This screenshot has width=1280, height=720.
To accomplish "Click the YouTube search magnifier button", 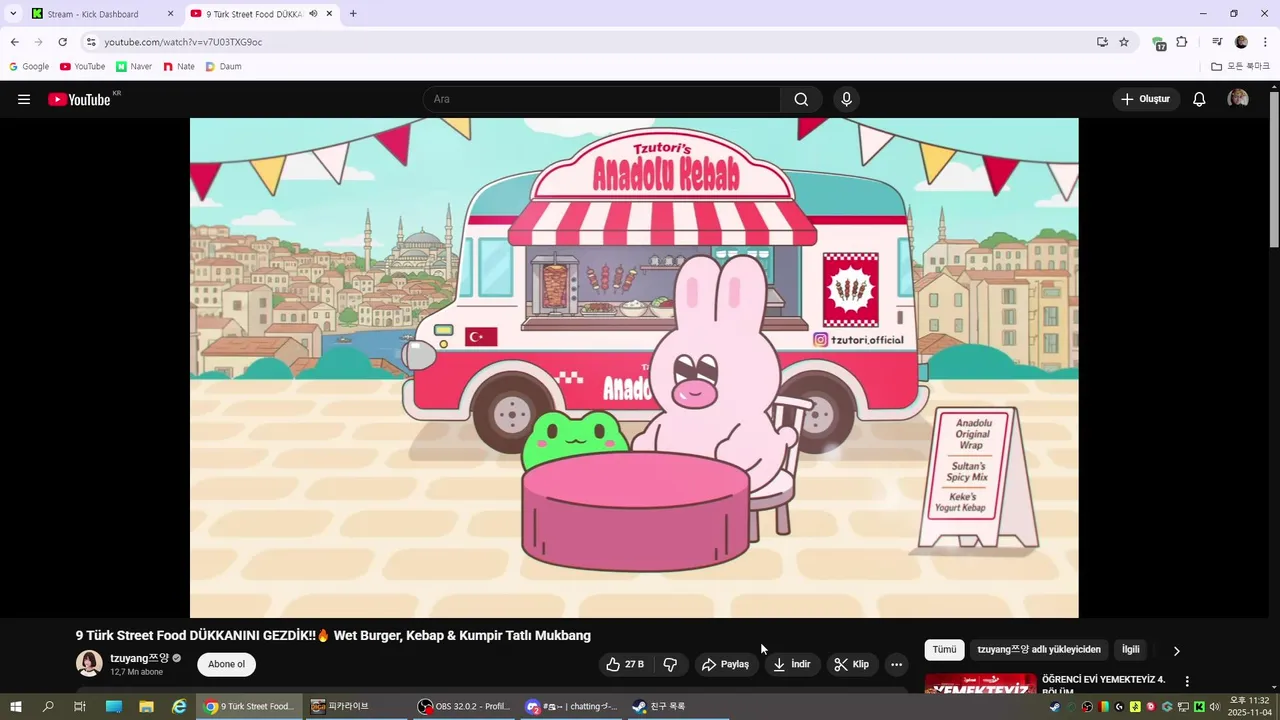I will [x=801, y=99].
